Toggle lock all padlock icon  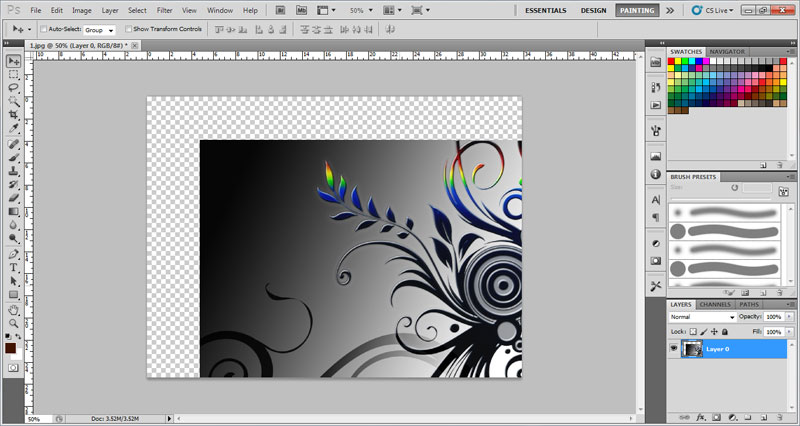[x=725, y=332]
